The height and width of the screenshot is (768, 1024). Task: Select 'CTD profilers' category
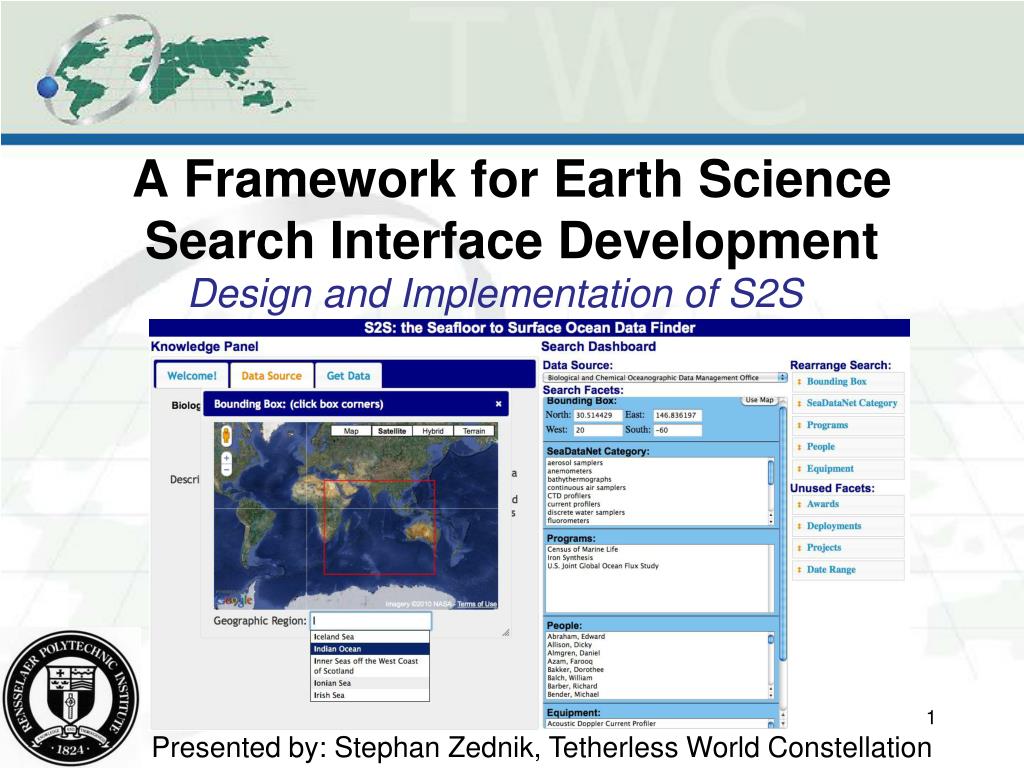coord(569,496)
